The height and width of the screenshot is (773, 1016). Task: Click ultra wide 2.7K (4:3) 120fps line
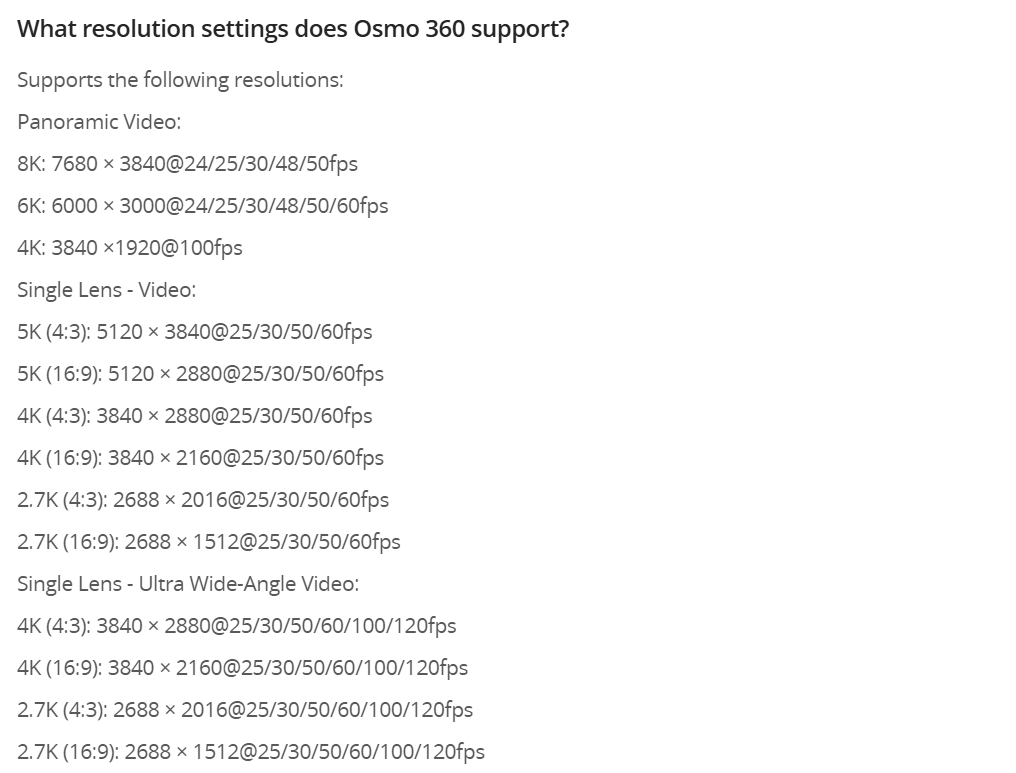[245, 710]
